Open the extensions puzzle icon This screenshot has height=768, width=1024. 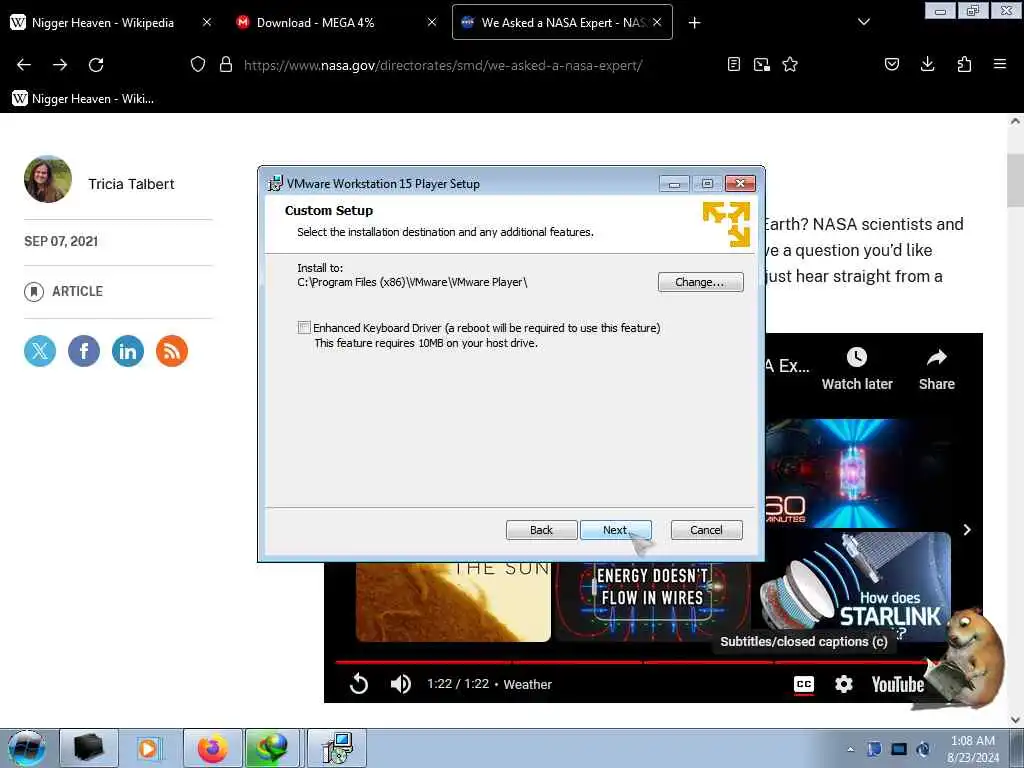964,65
